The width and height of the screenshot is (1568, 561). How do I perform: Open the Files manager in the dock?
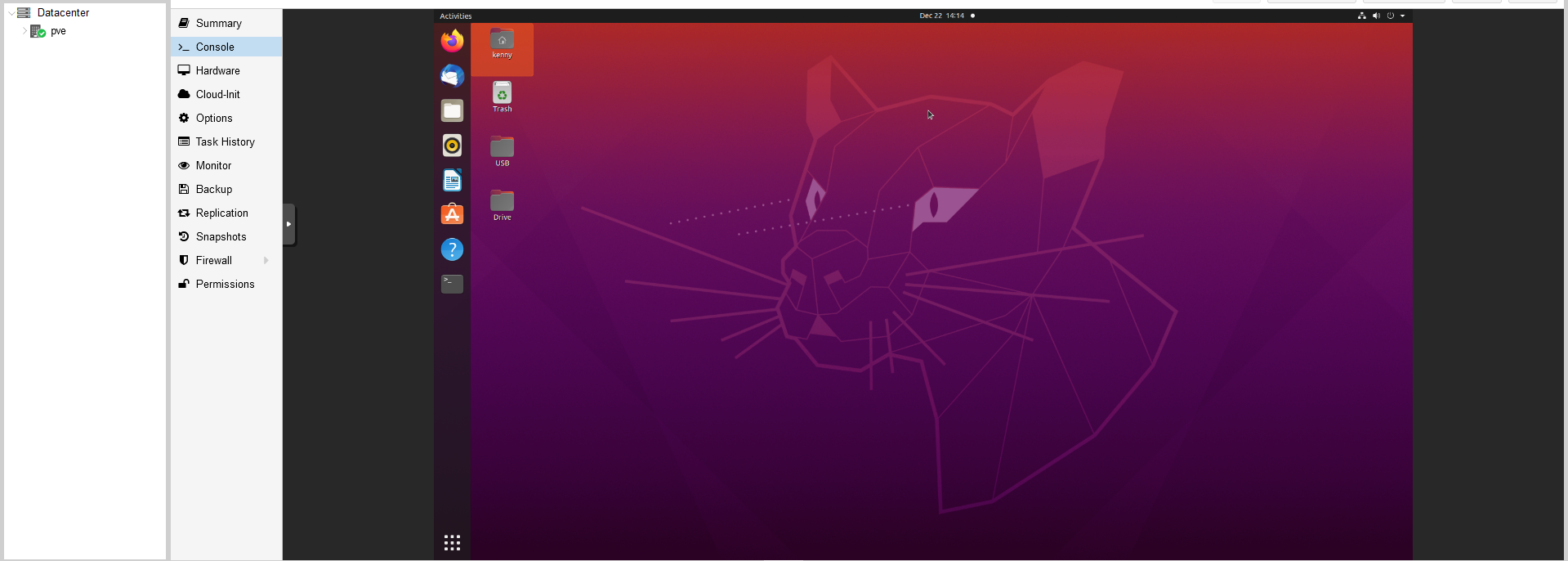pyautogui.click(x=452, y=110)
